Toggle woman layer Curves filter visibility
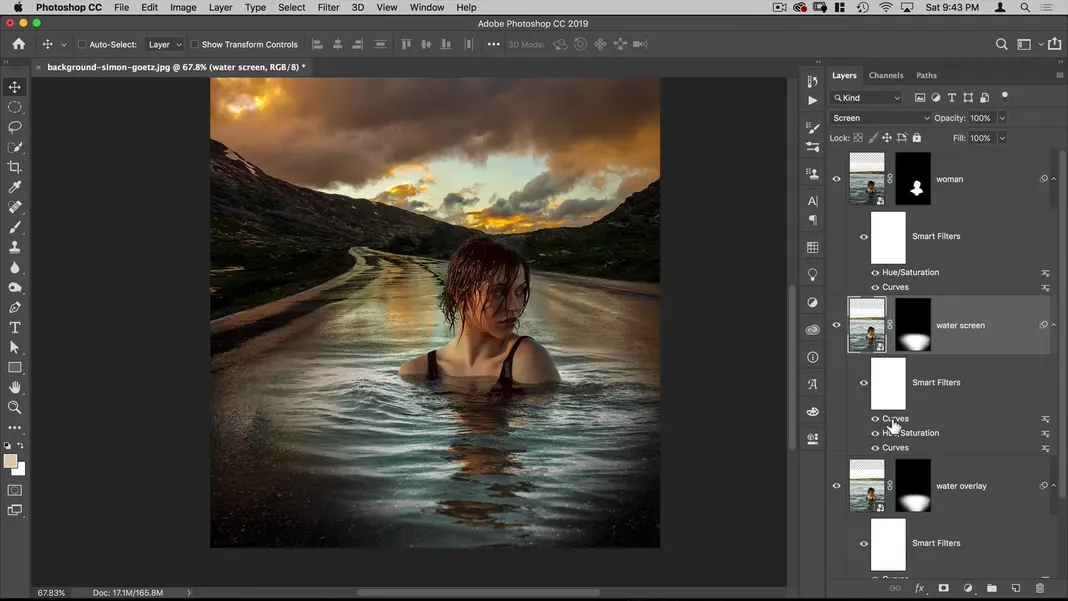 click(875, 288)
